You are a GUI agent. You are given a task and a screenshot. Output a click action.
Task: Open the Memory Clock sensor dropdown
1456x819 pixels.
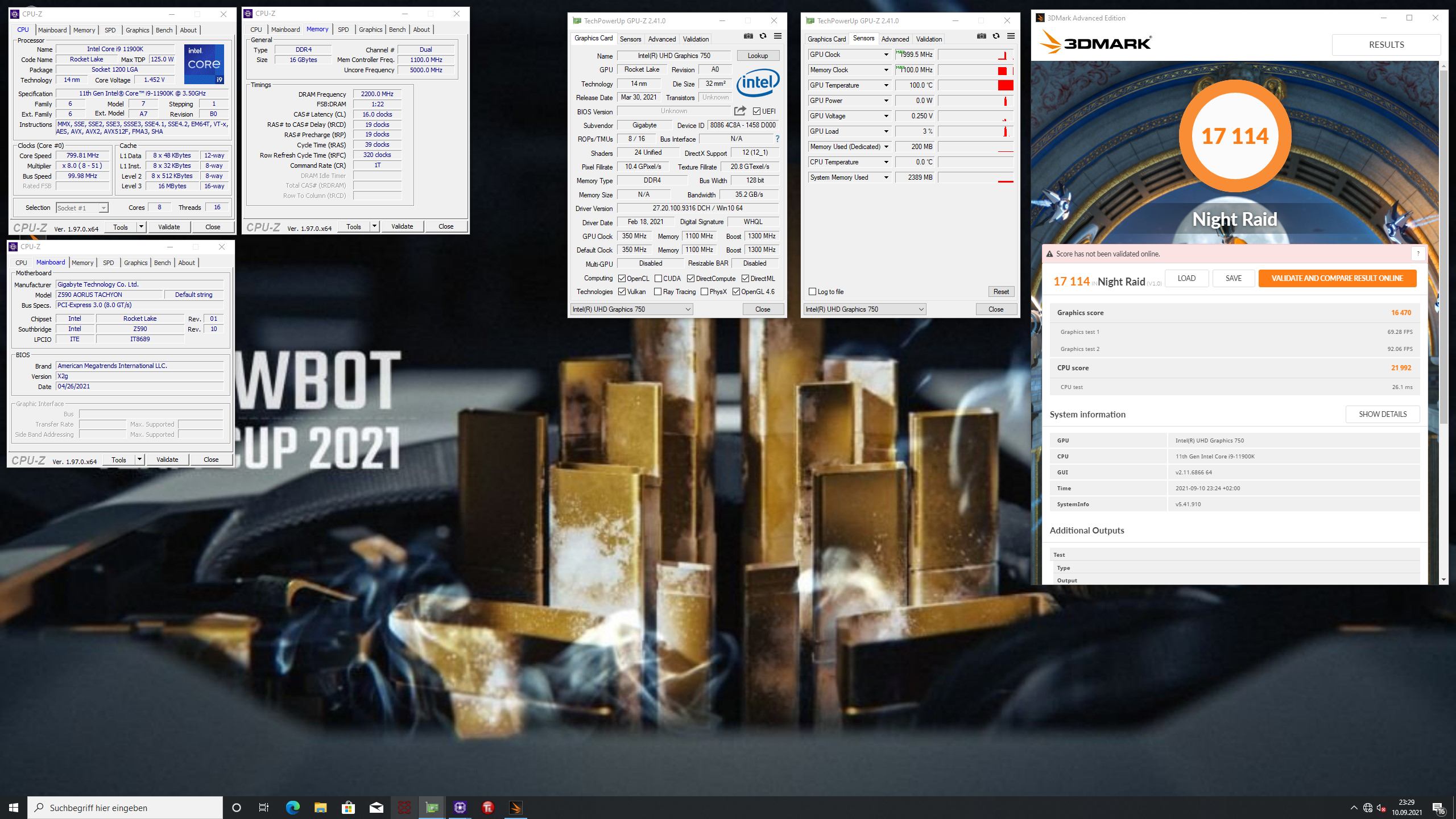(886, 70)
